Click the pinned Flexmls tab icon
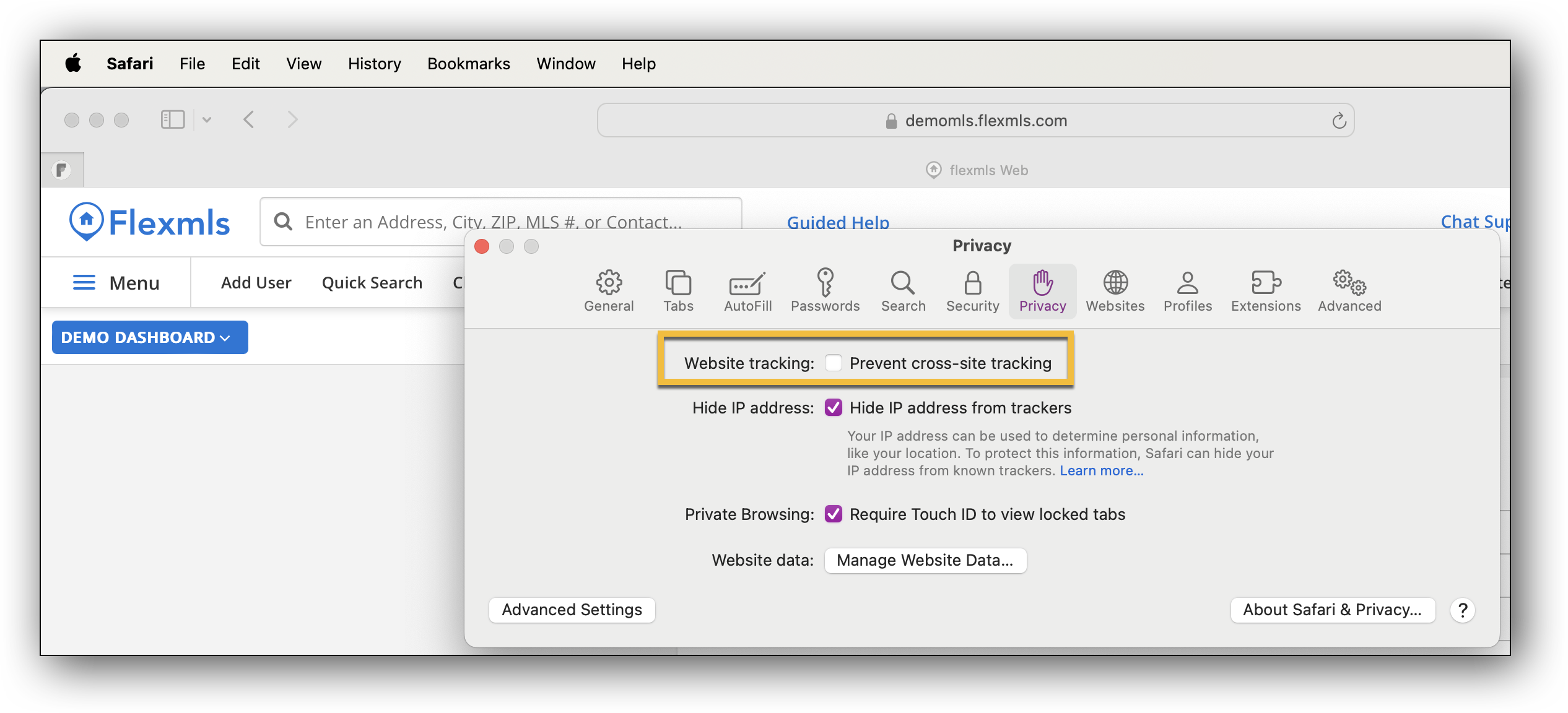Screen dimensions: 1568x713 click(x=61, y=170)
